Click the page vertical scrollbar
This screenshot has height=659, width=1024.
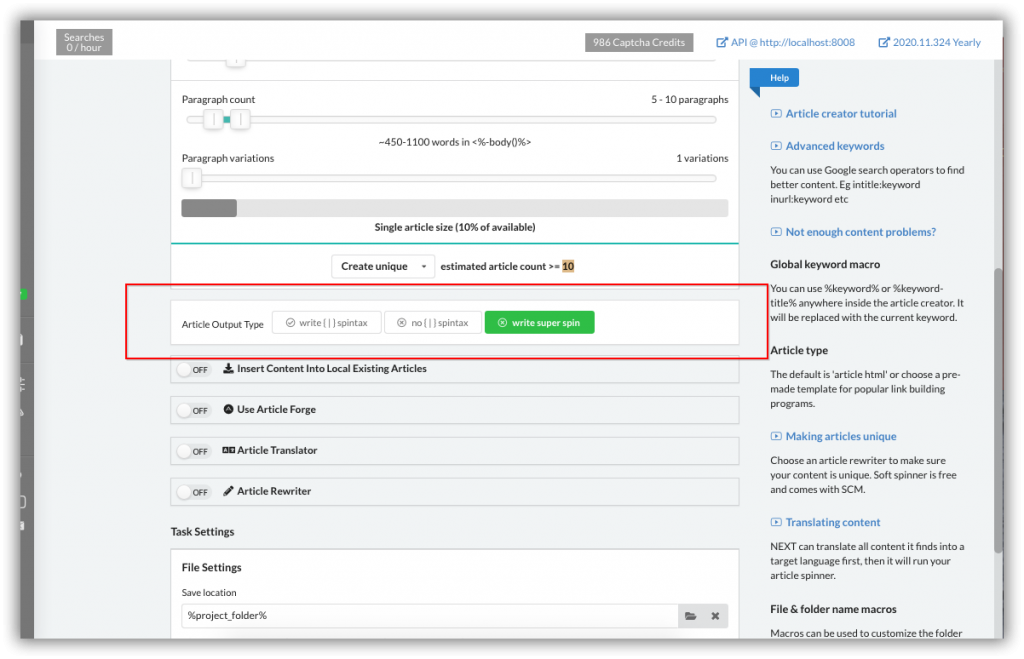(x=998, y=410)
